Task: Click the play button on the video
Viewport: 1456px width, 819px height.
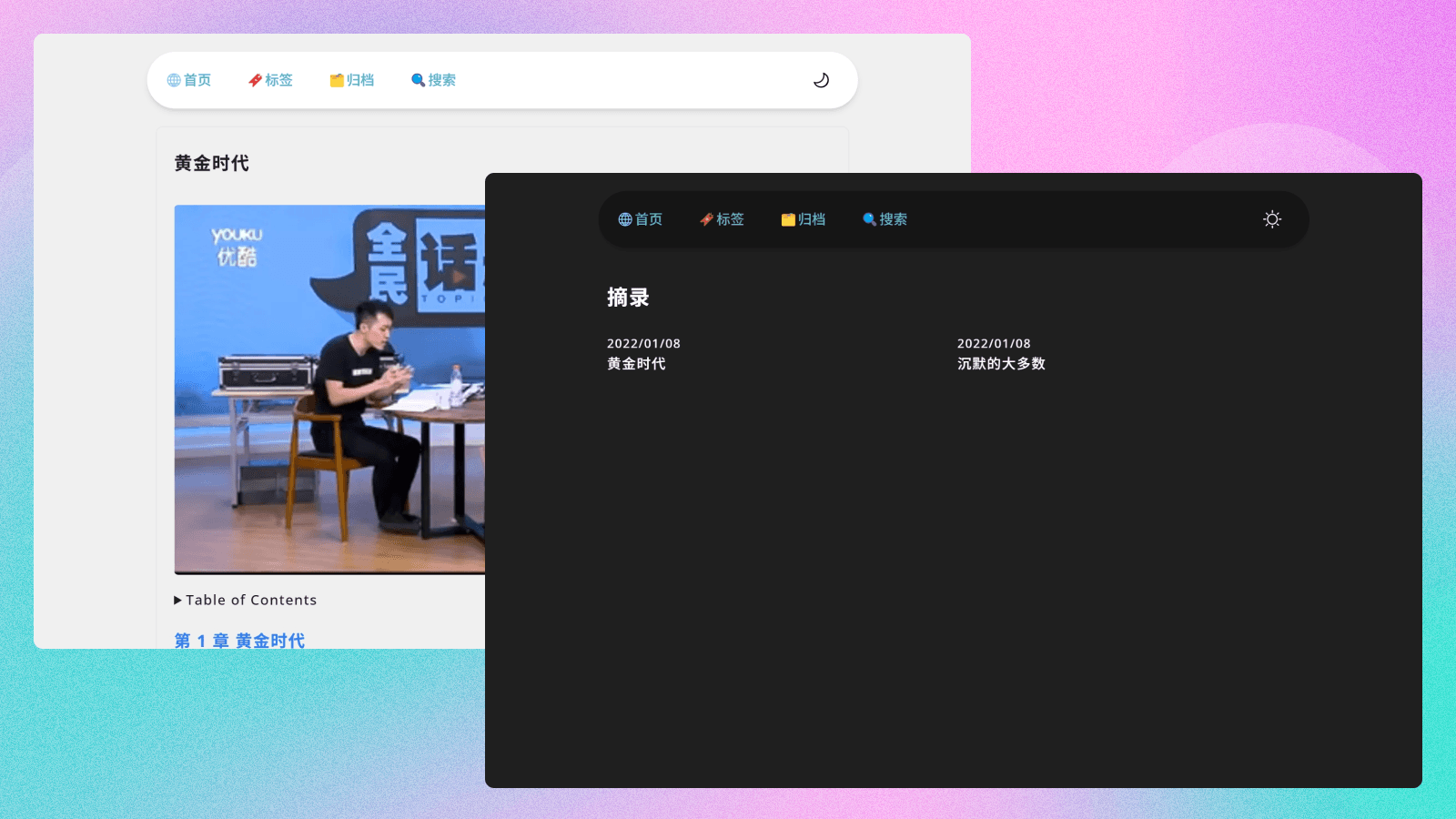Action: [460, 276]
